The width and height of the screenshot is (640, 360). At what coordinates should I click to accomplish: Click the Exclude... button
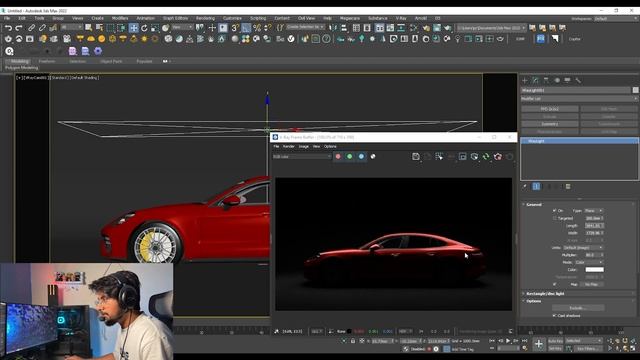[x=578, y=308]
